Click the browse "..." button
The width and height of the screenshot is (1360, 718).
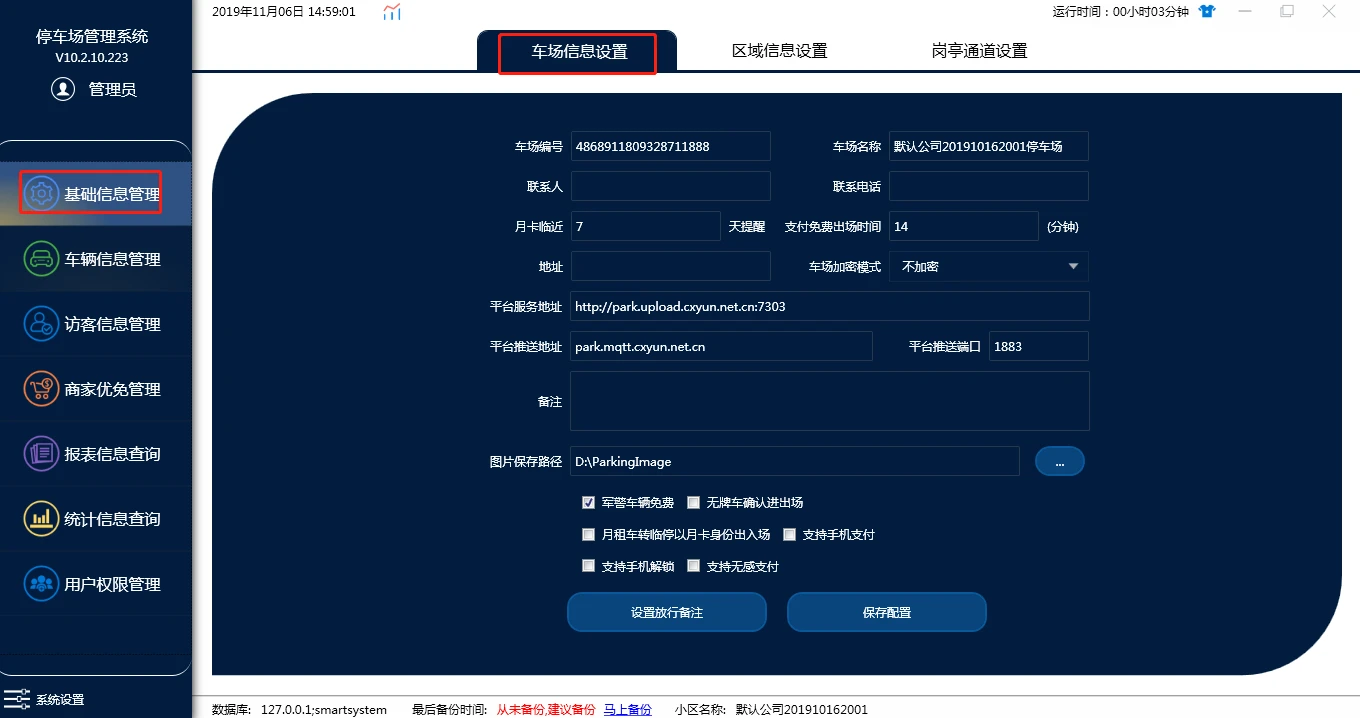[x=1060, y=461]
